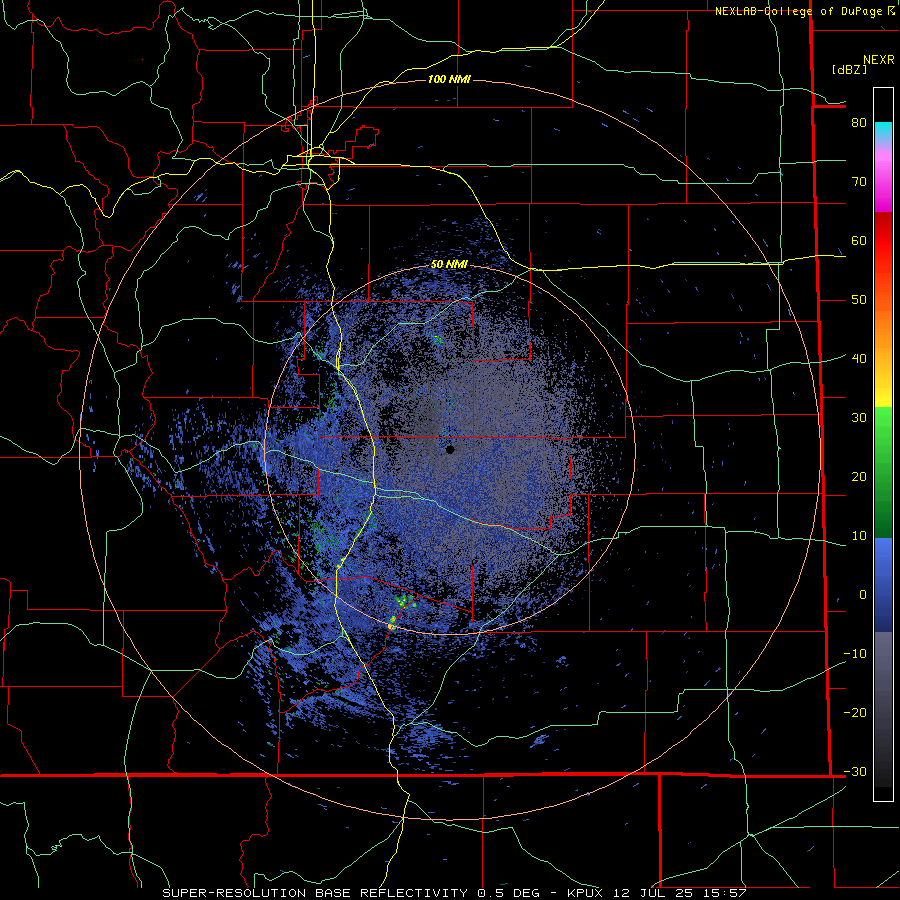The height and width of the screenshot is (900, 900).
Task: Click the 30 value on dBZ scale
Action: click(x=859, y=418)
